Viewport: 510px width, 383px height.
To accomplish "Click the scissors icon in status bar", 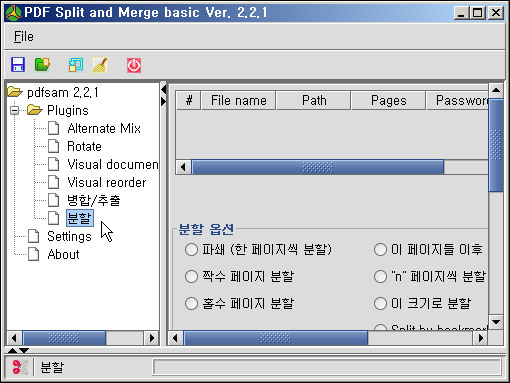I will pyautogui.click(x=20, y=367).
